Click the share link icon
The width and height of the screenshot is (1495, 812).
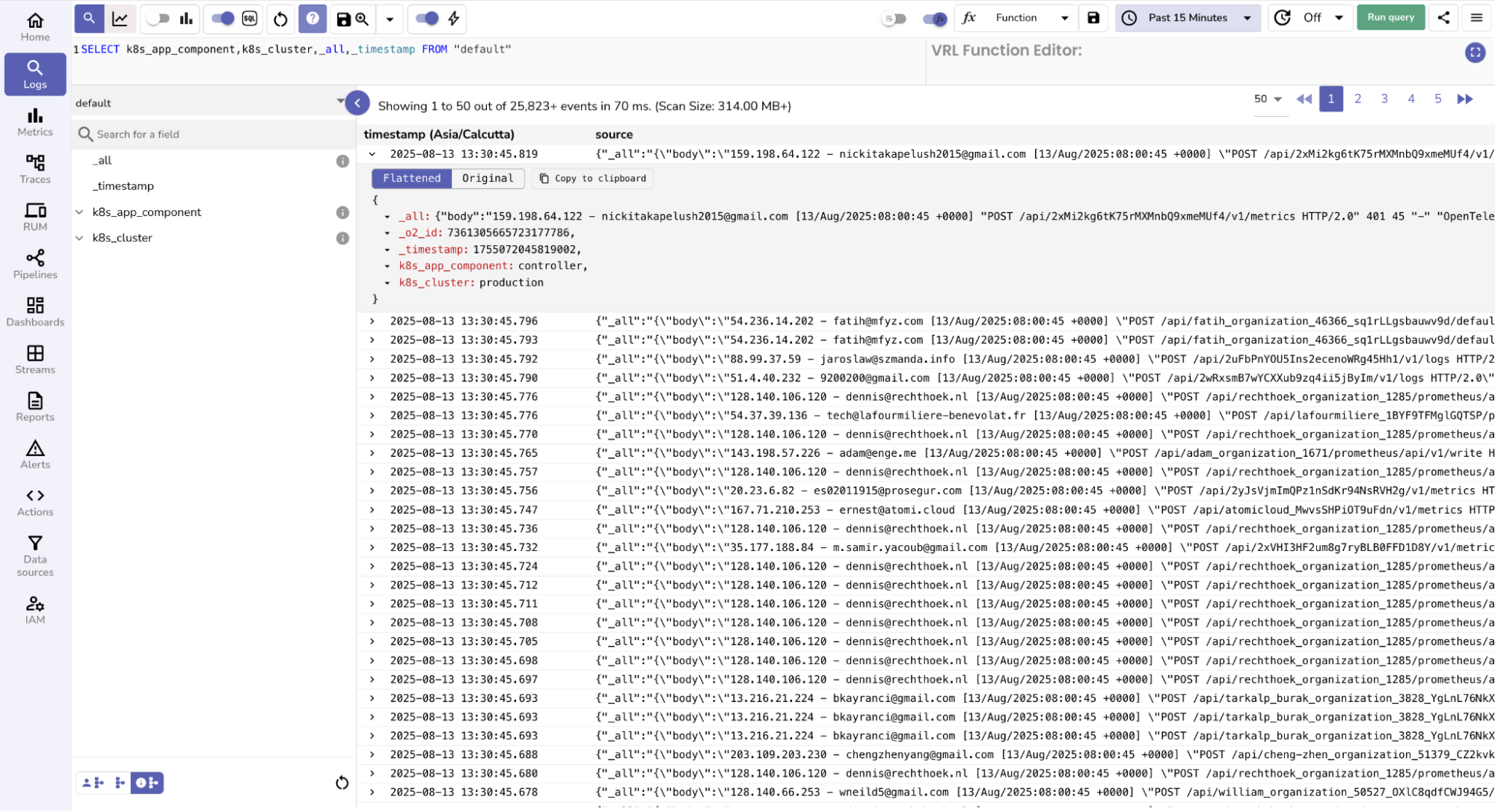click(x=1443, y=18)
